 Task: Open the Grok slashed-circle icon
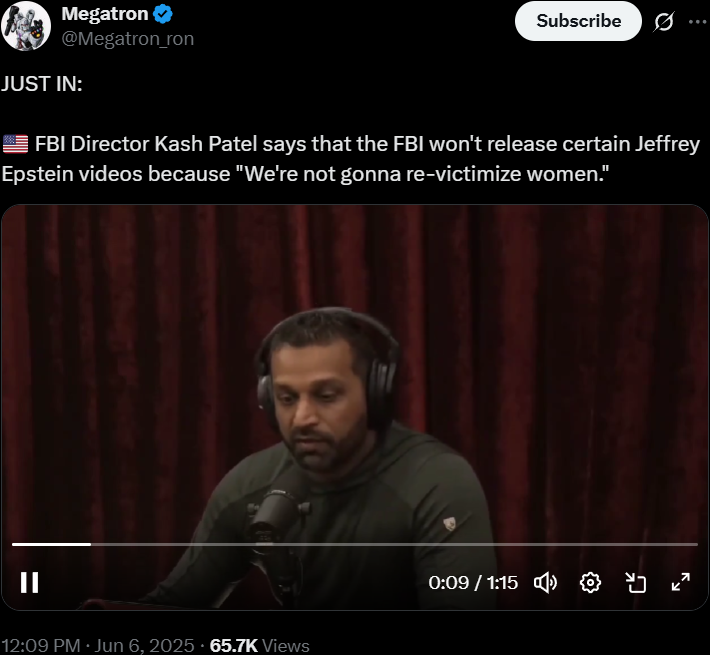coord(664,21)
